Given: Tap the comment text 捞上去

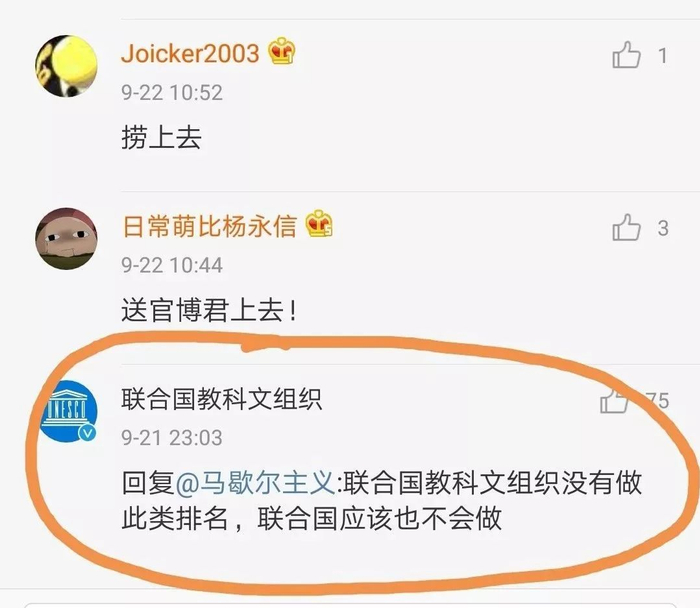Looking at the screenshot, I should coord(162,137).
